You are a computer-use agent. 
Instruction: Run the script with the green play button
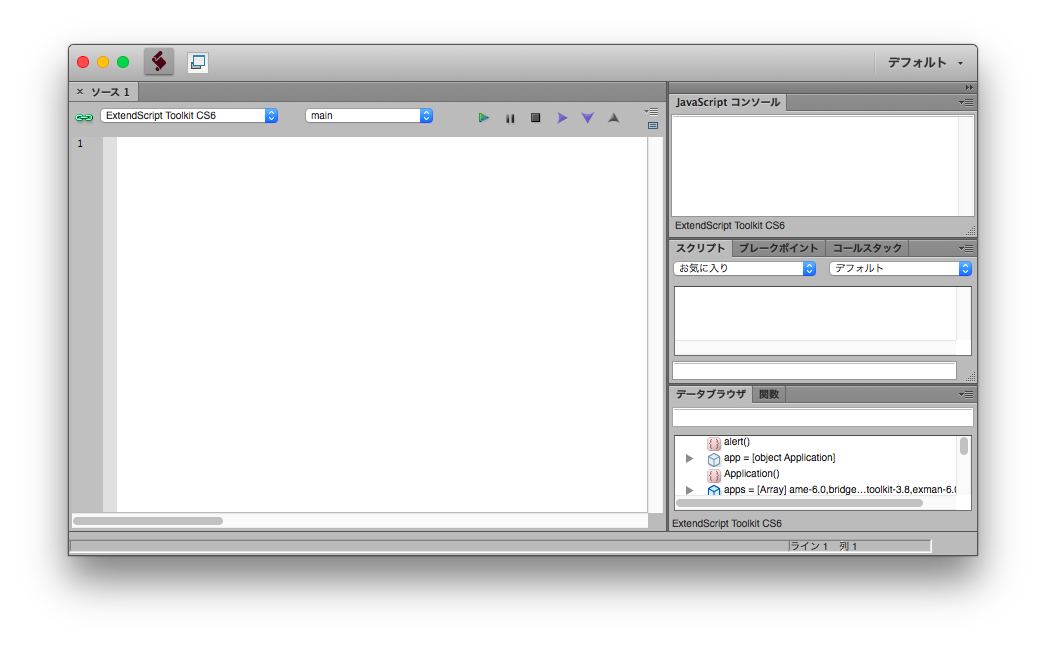[484, 117]
